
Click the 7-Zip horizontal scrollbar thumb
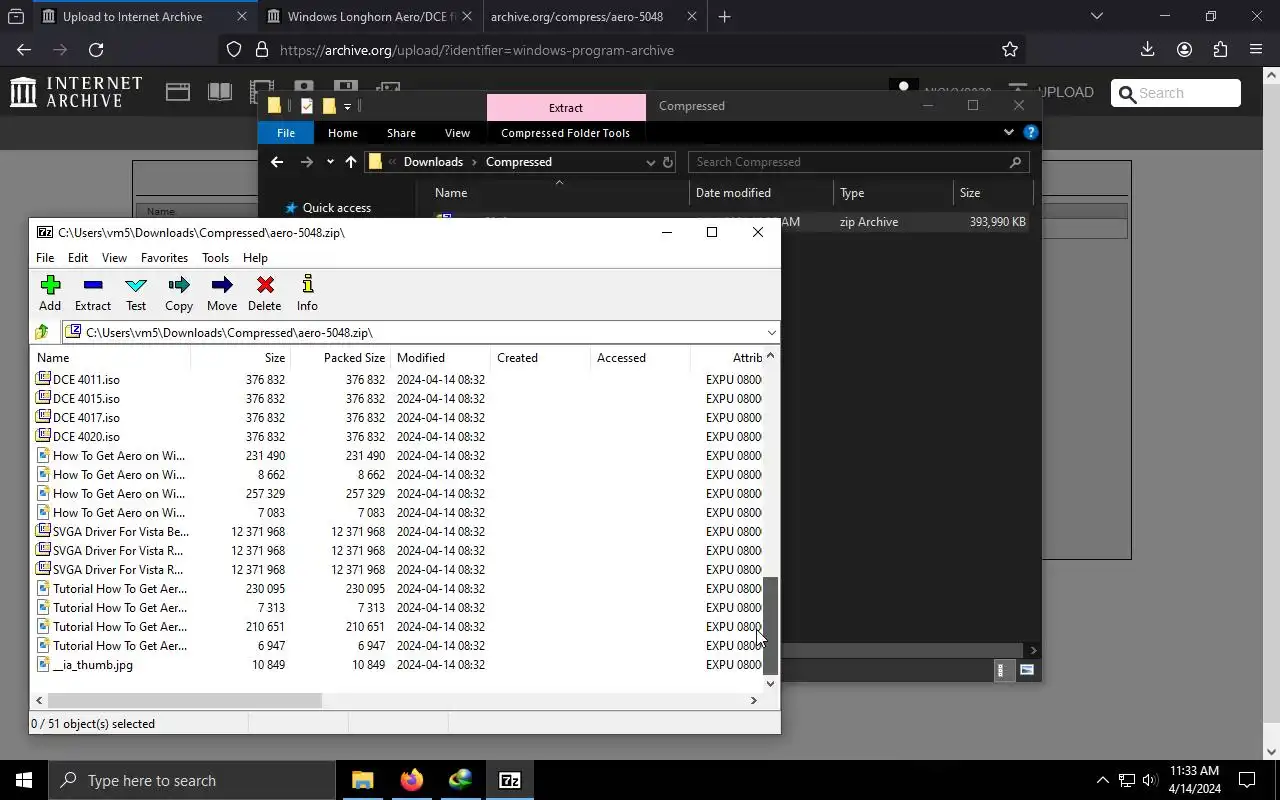click(185, 700)
